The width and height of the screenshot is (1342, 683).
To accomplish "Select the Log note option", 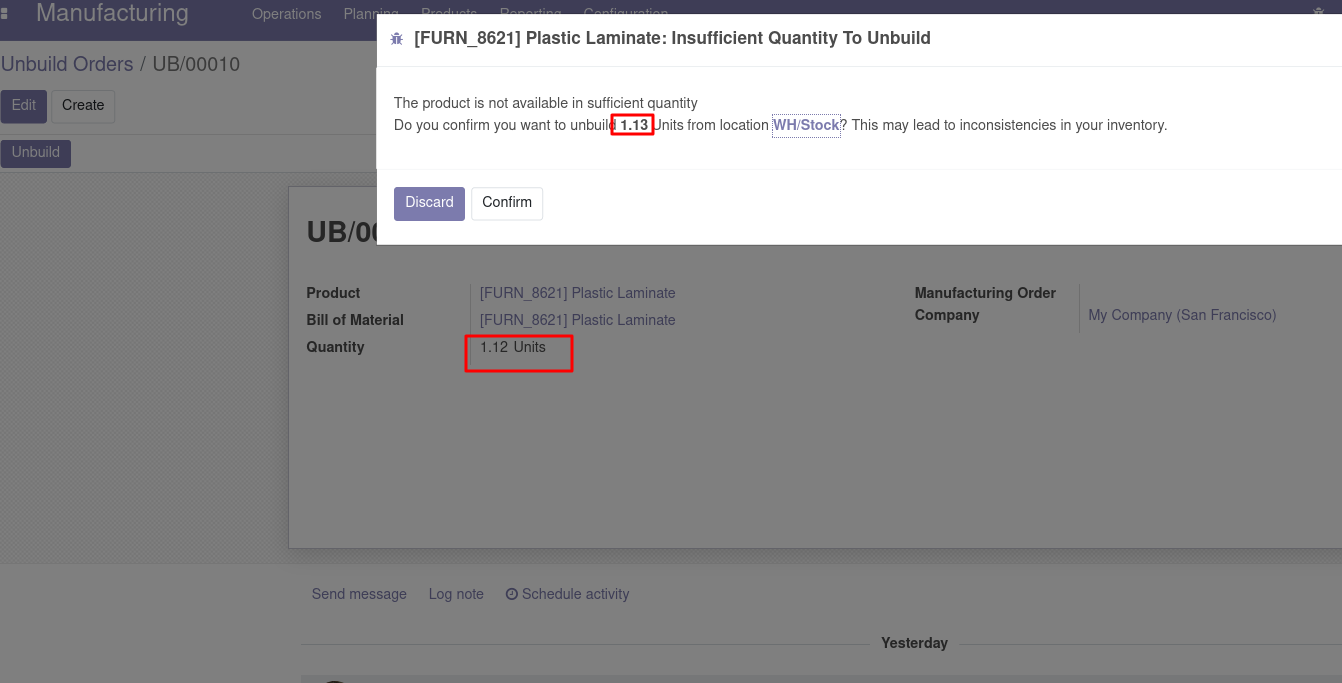I will 456,594.
